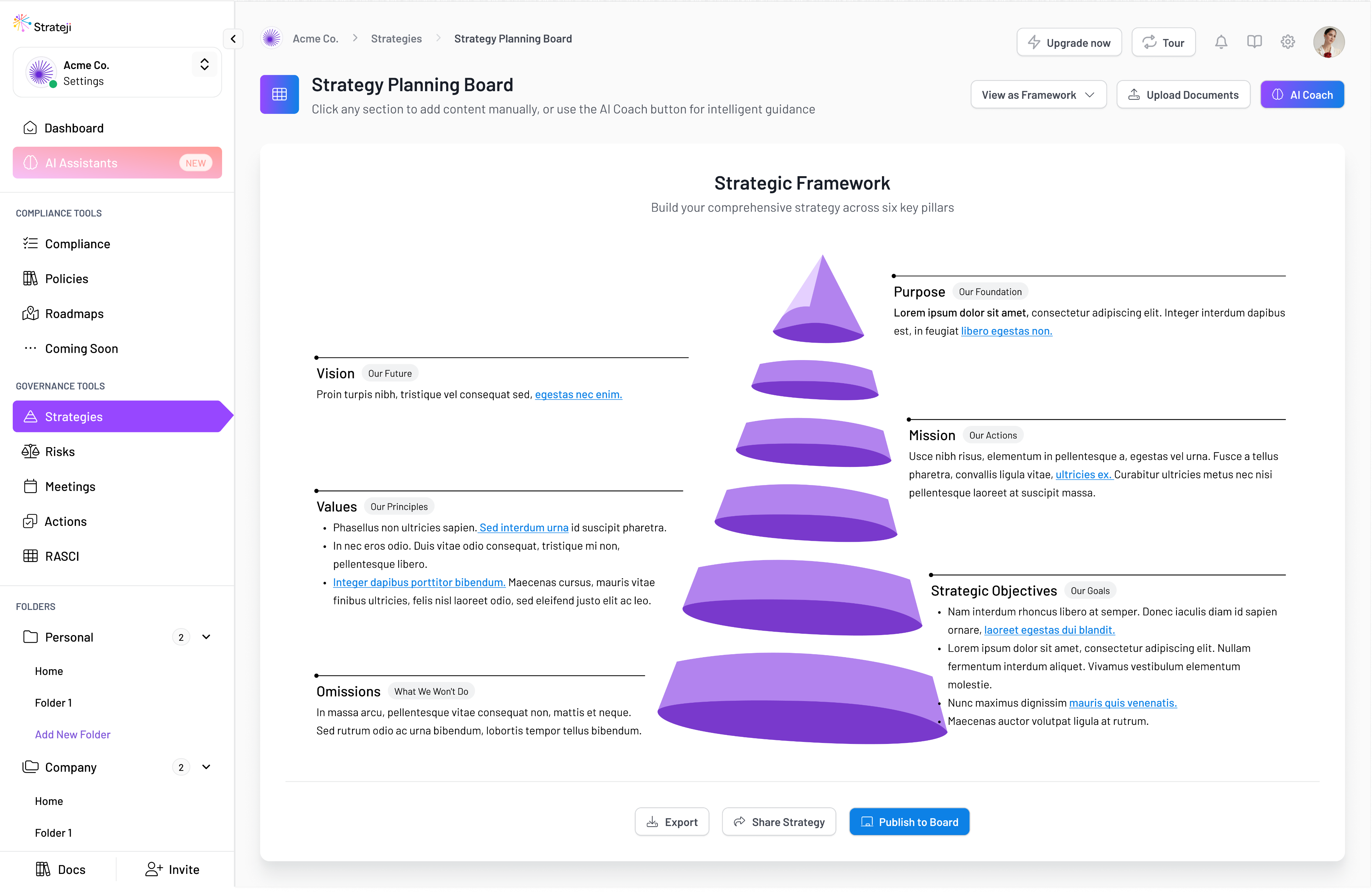
Task: Collapse the sidebar with the chevron arrow
Action: coord(233,39)
